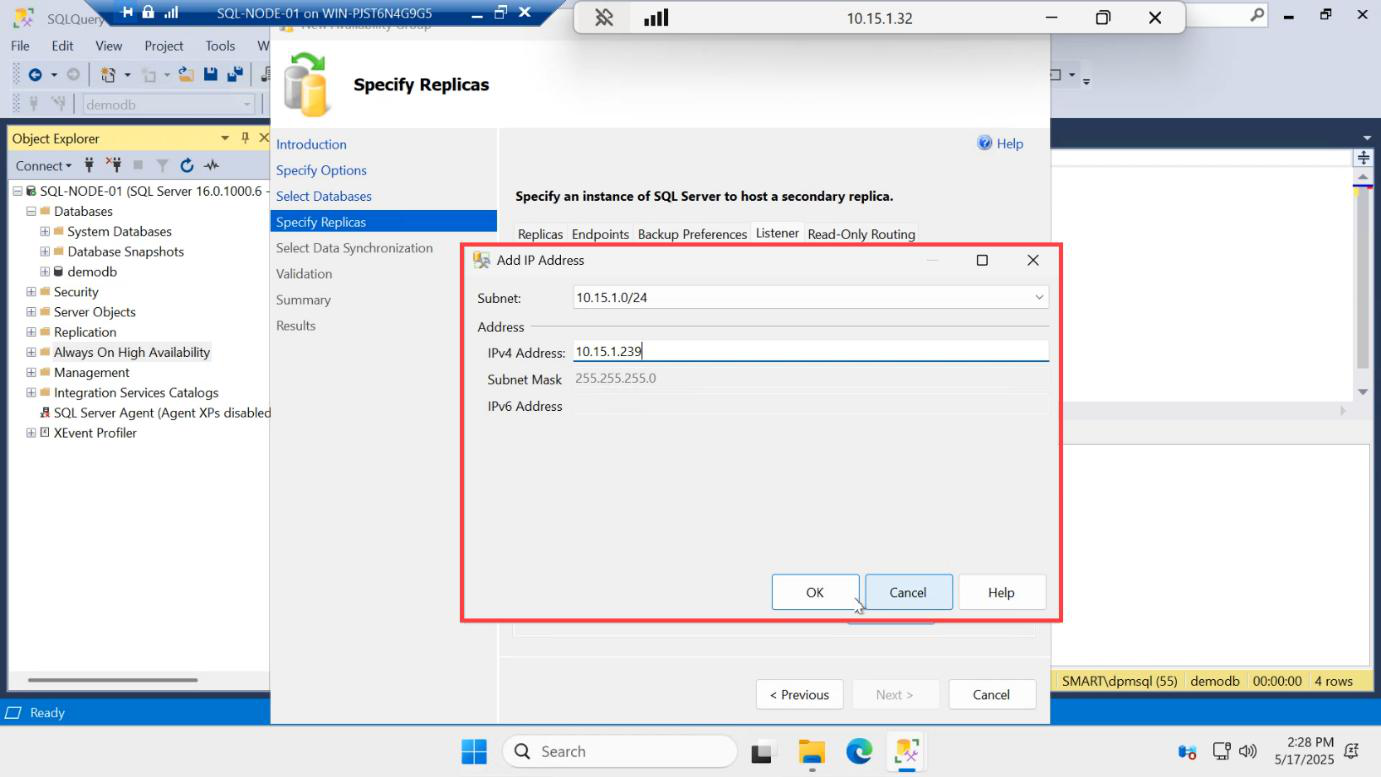Open the Project menu
The width and height of the screenshot is (1381, 777).
[x=164, y=46]
